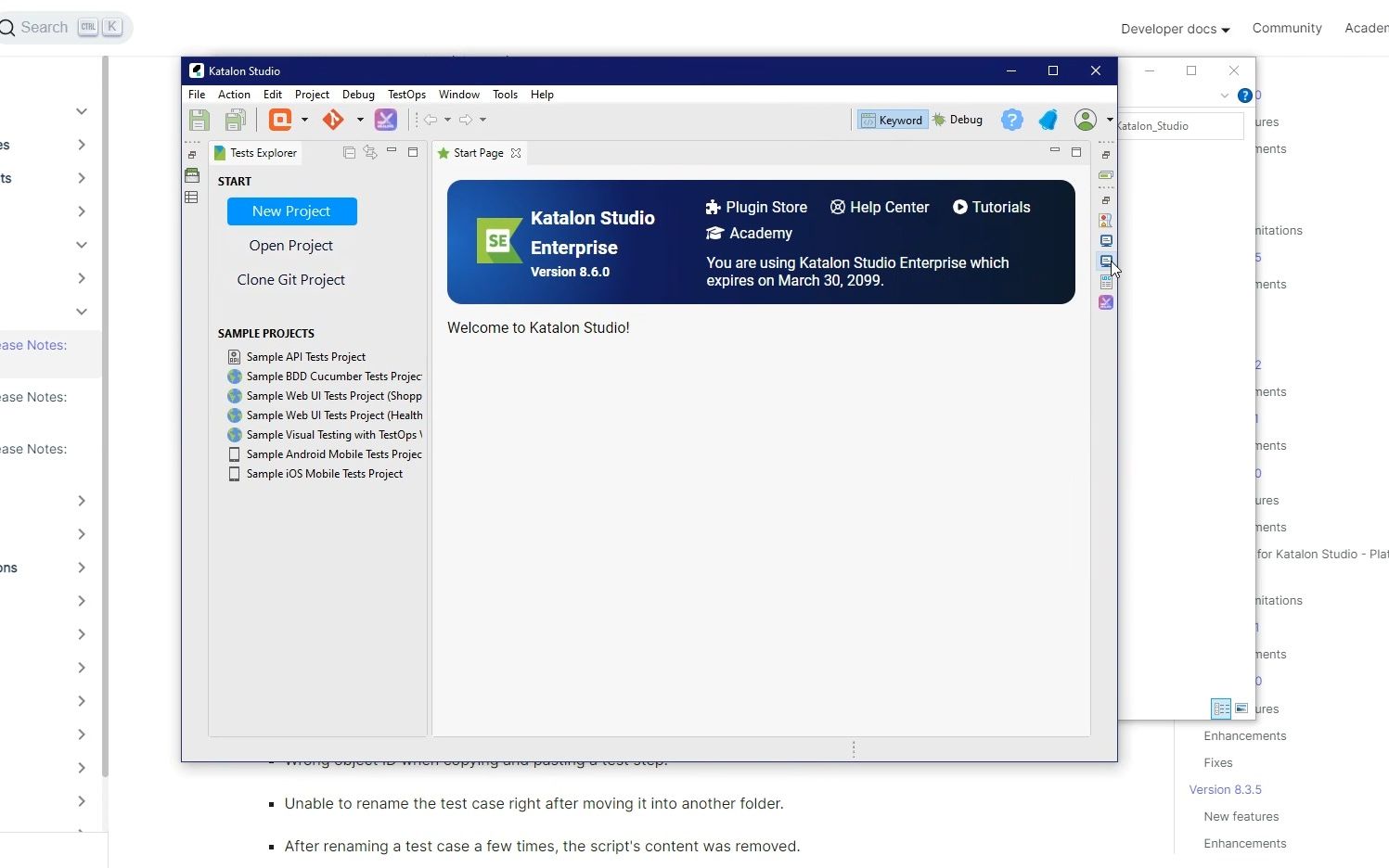The image size is (1389, 868).
Task: Open the Project menu
Action: coord(312,95)
